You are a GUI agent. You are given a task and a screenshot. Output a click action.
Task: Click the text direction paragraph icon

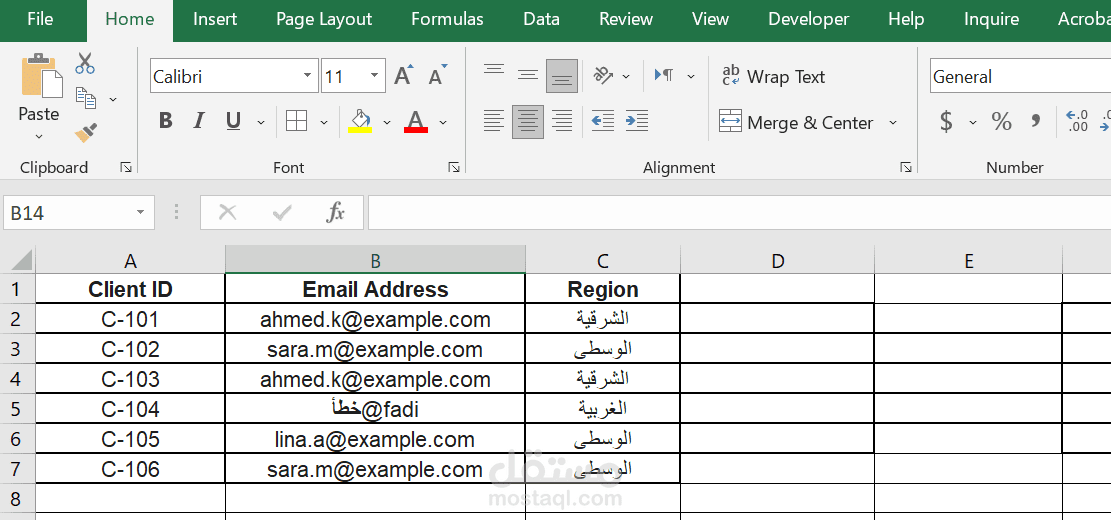point(665,75)
